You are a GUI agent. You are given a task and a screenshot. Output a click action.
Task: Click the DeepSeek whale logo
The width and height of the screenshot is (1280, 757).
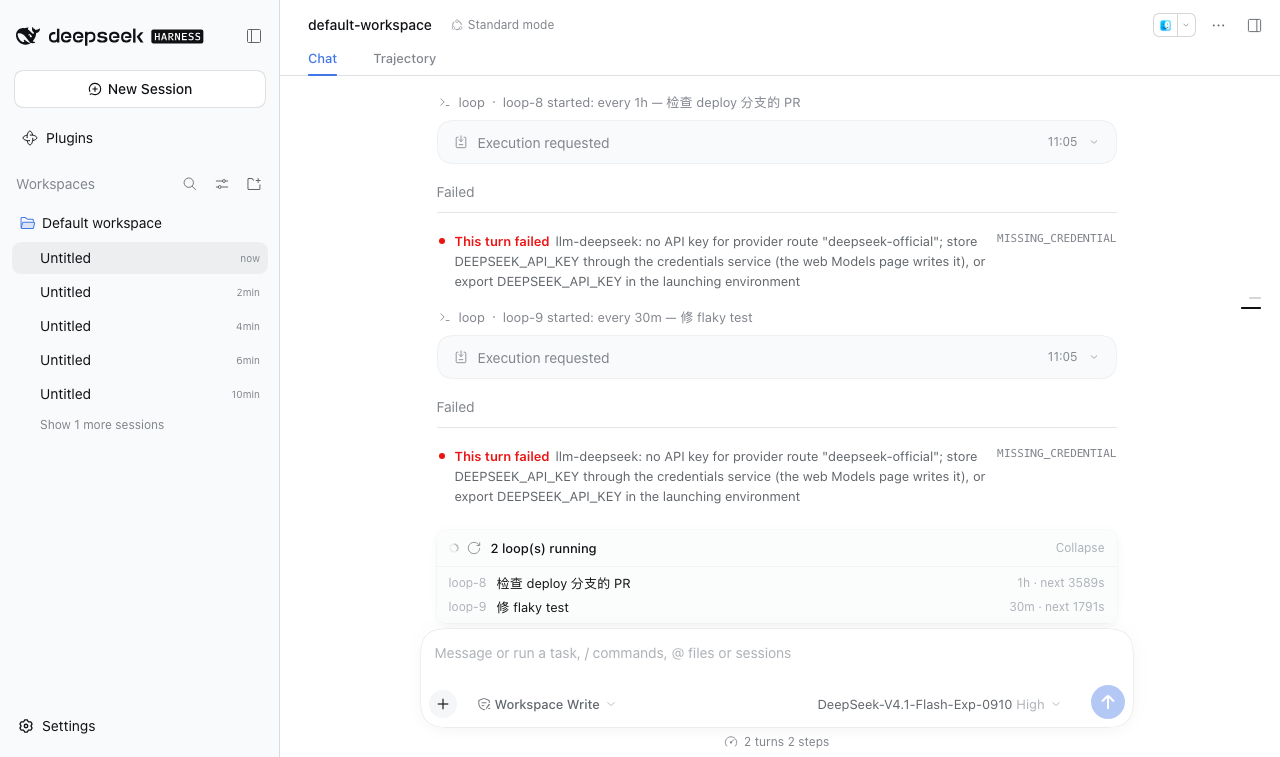coord(28,36)
